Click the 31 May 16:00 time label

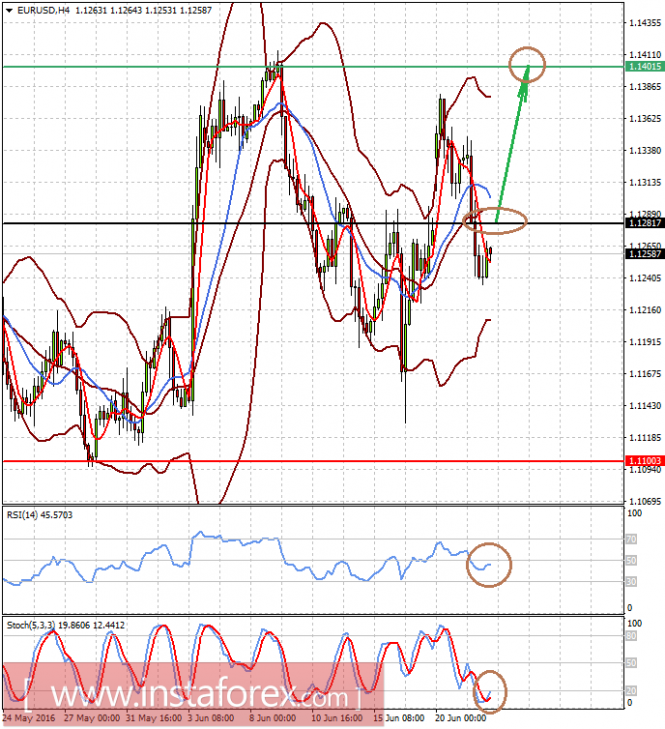point(154,718)
